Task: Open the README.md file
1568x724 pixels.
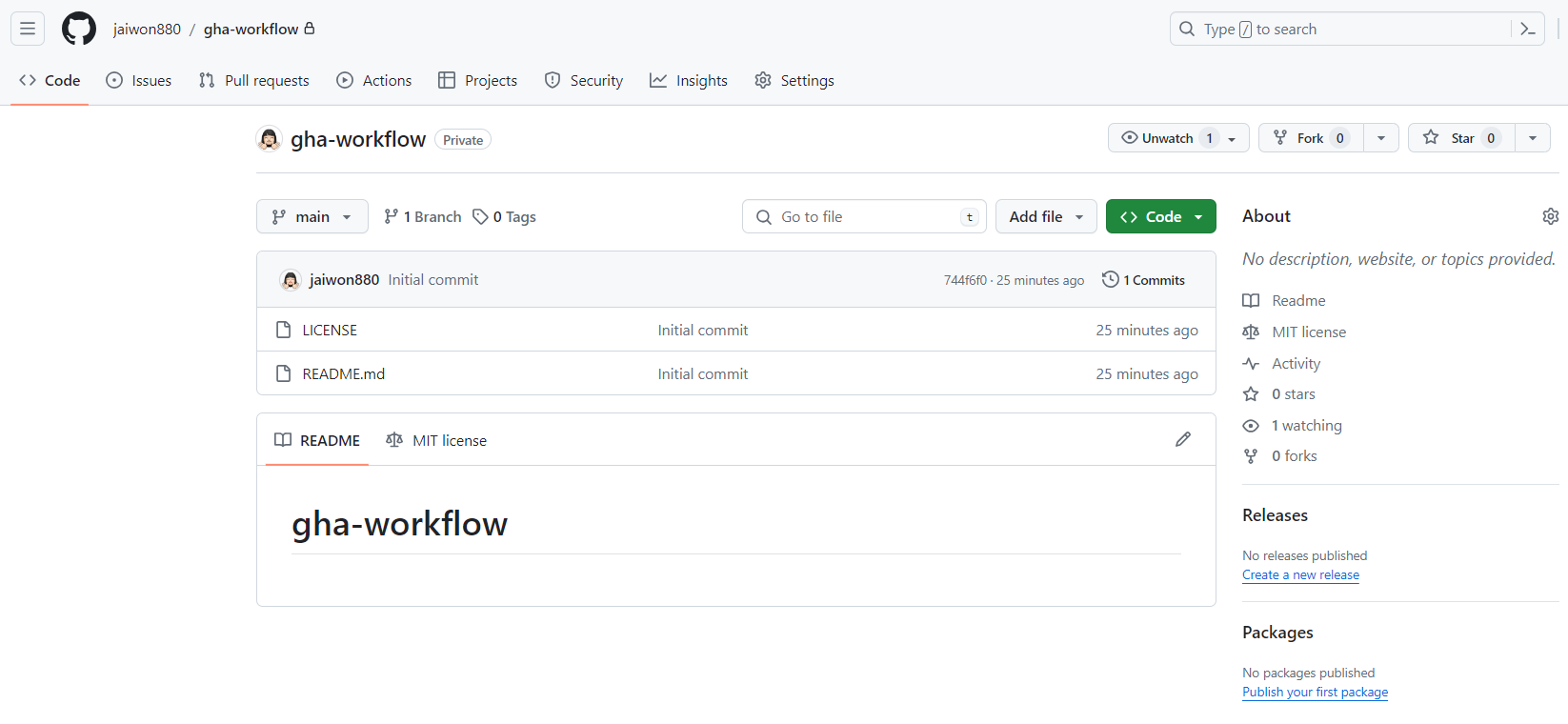Action: (x=344, y=373)
